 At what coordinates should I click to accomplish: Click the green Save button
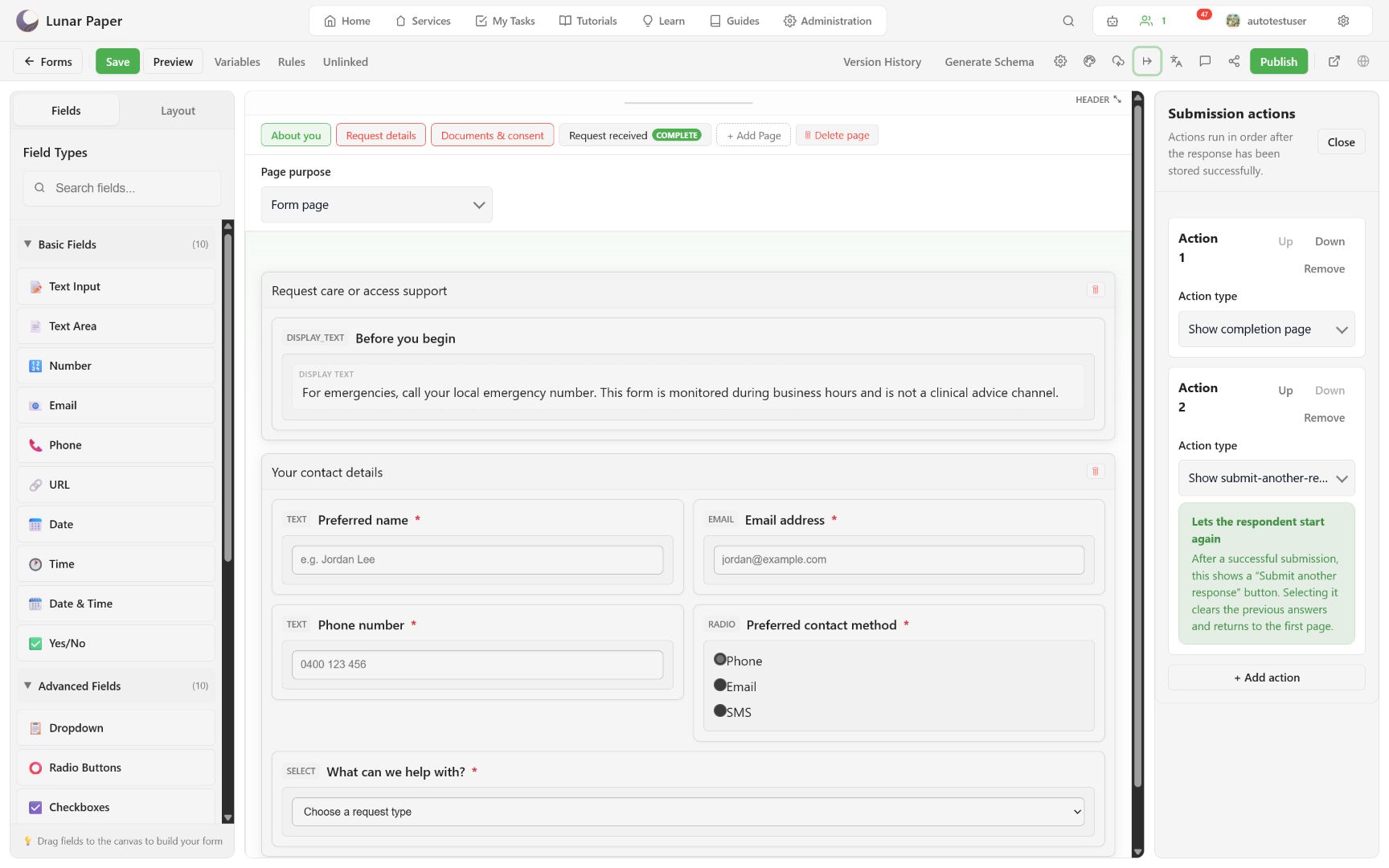117,61
